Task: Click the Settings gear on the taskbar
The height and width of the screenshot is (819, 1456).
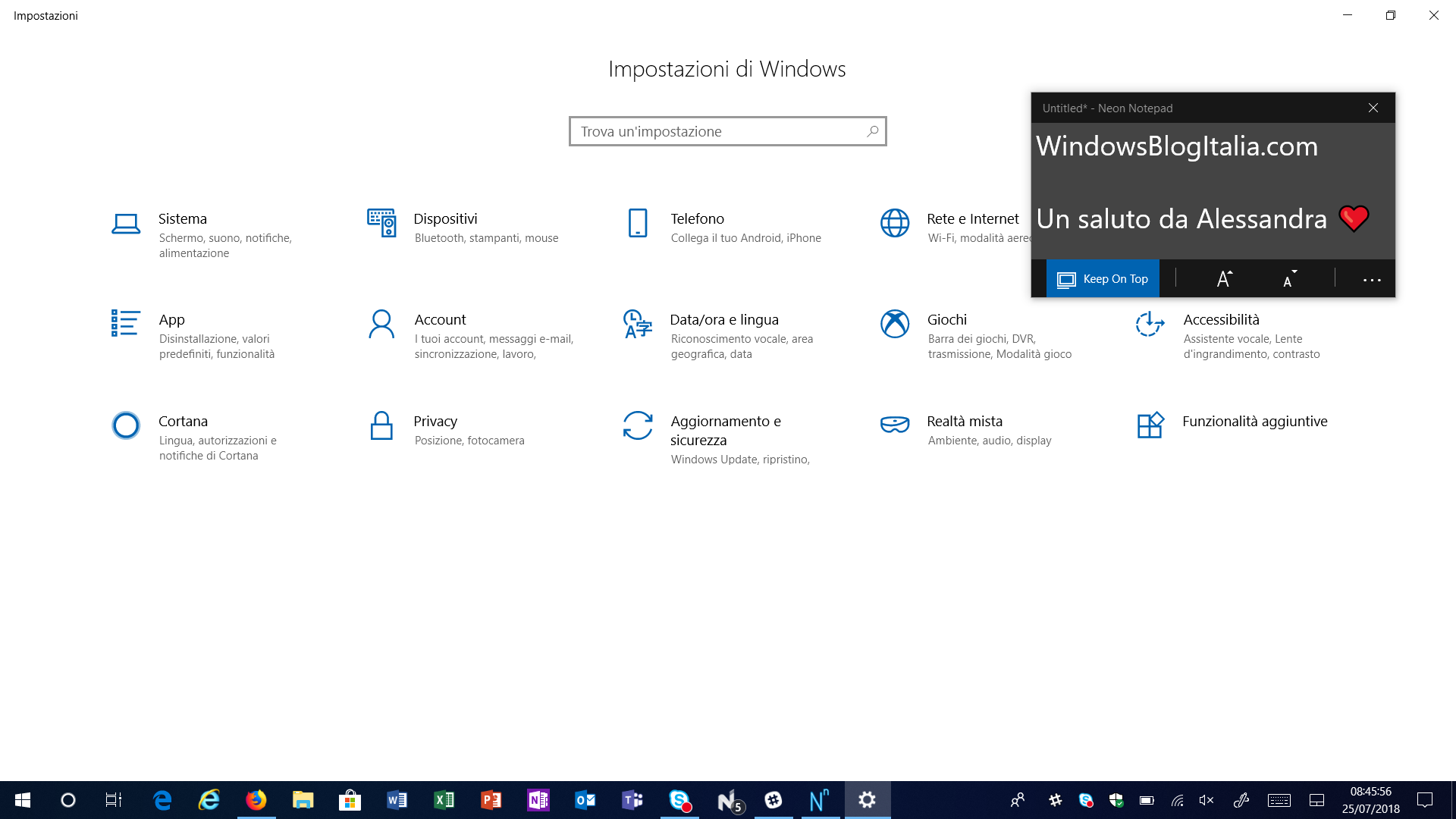Action: [x=867, y=800]
